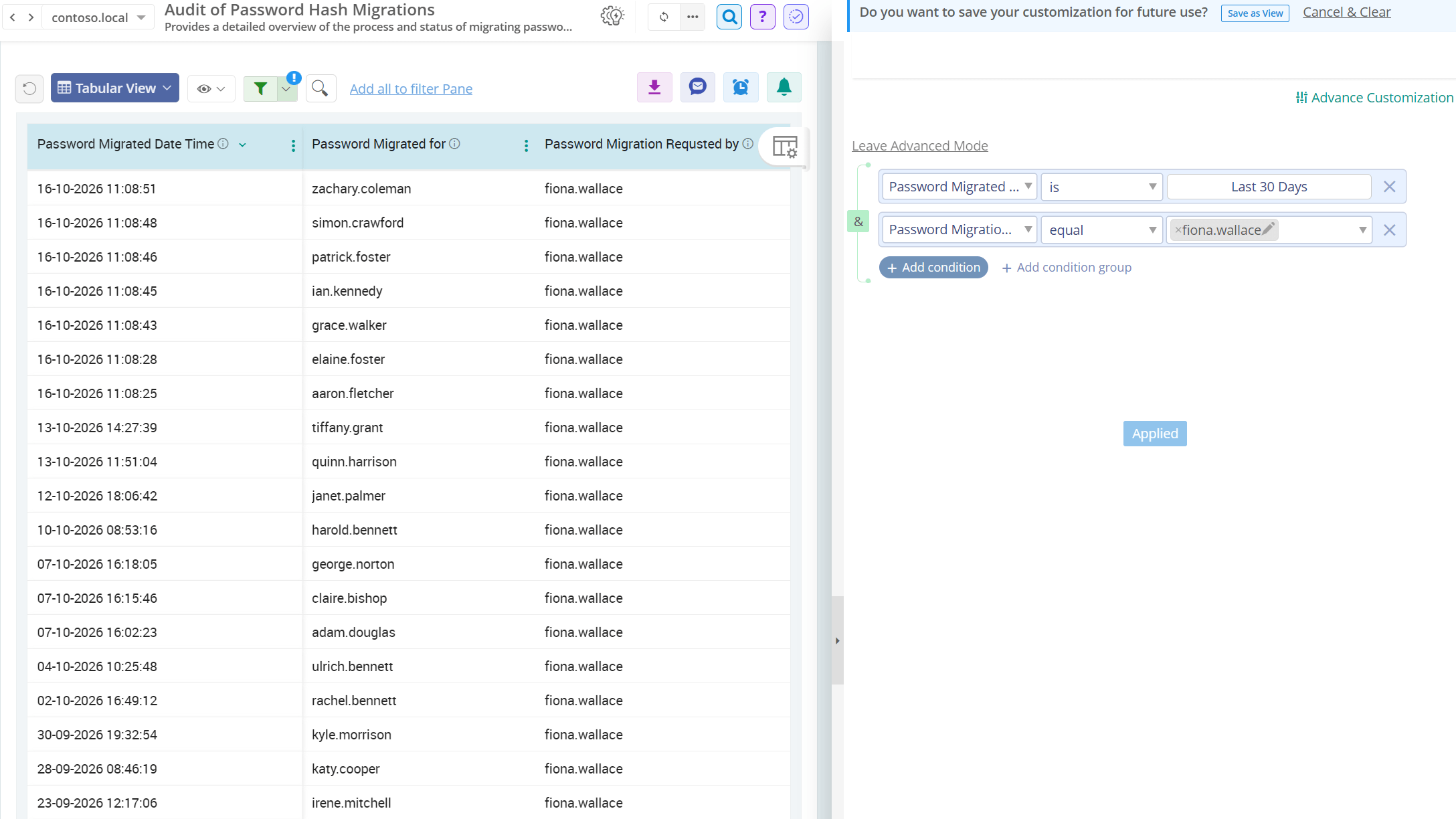Viewport: 1456px width, 819px height.
Task: Click the Last 30 Days value field
Action: coord(1269,187)
